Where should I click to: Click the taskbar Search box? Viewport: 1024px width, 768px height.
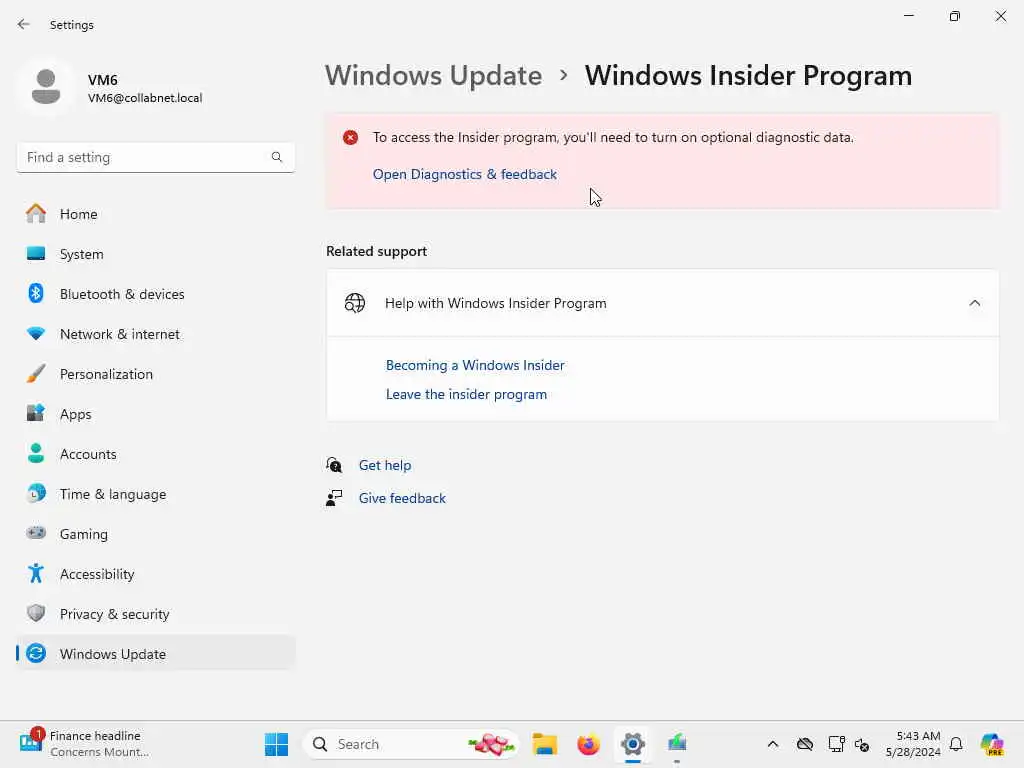pos(411,744)
